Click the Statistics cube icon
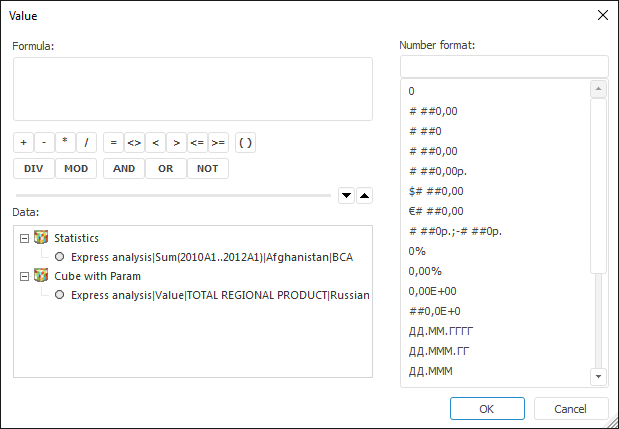 (41, 237)
